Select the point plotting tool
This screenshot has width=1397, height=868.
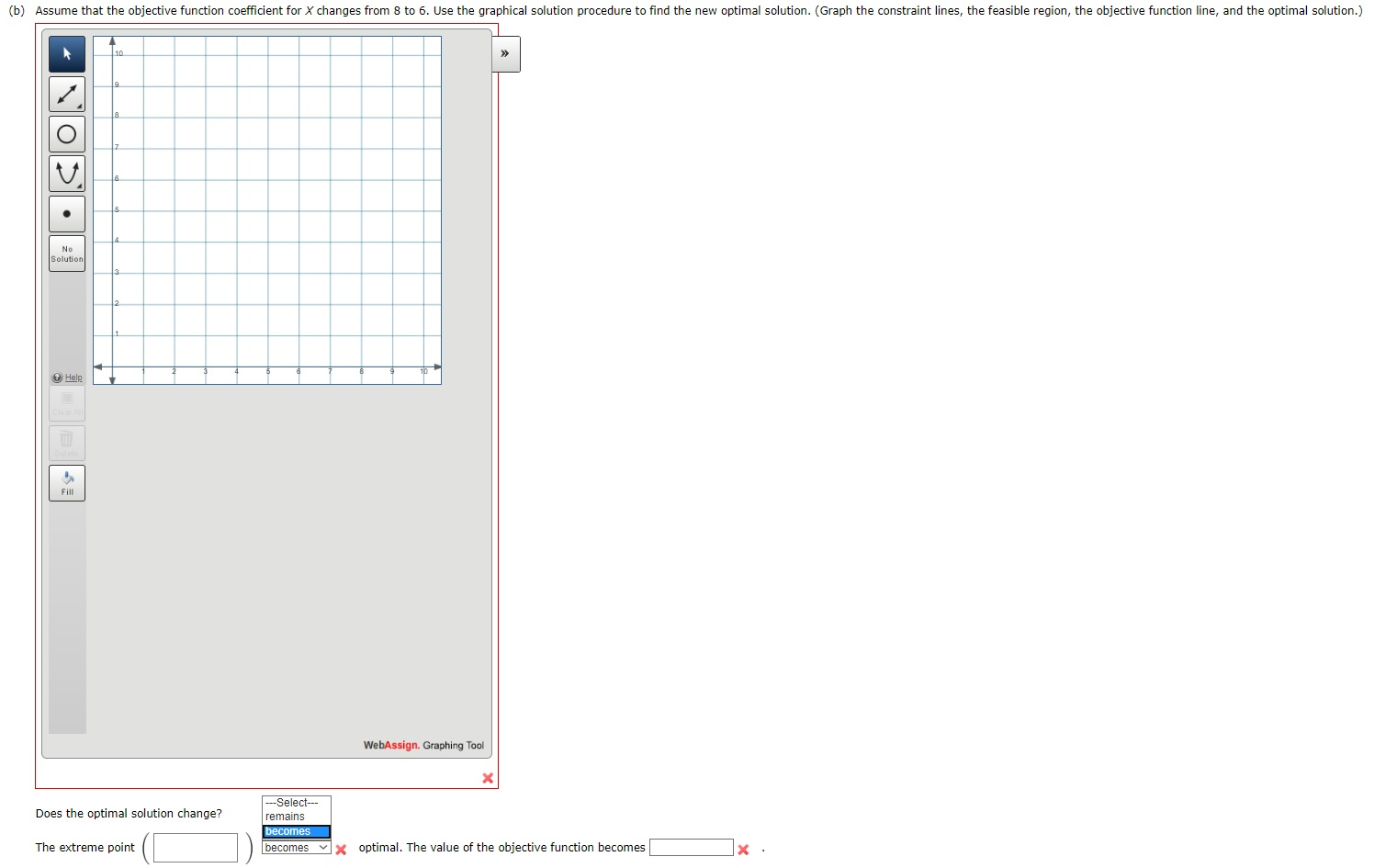coord(65,212)
